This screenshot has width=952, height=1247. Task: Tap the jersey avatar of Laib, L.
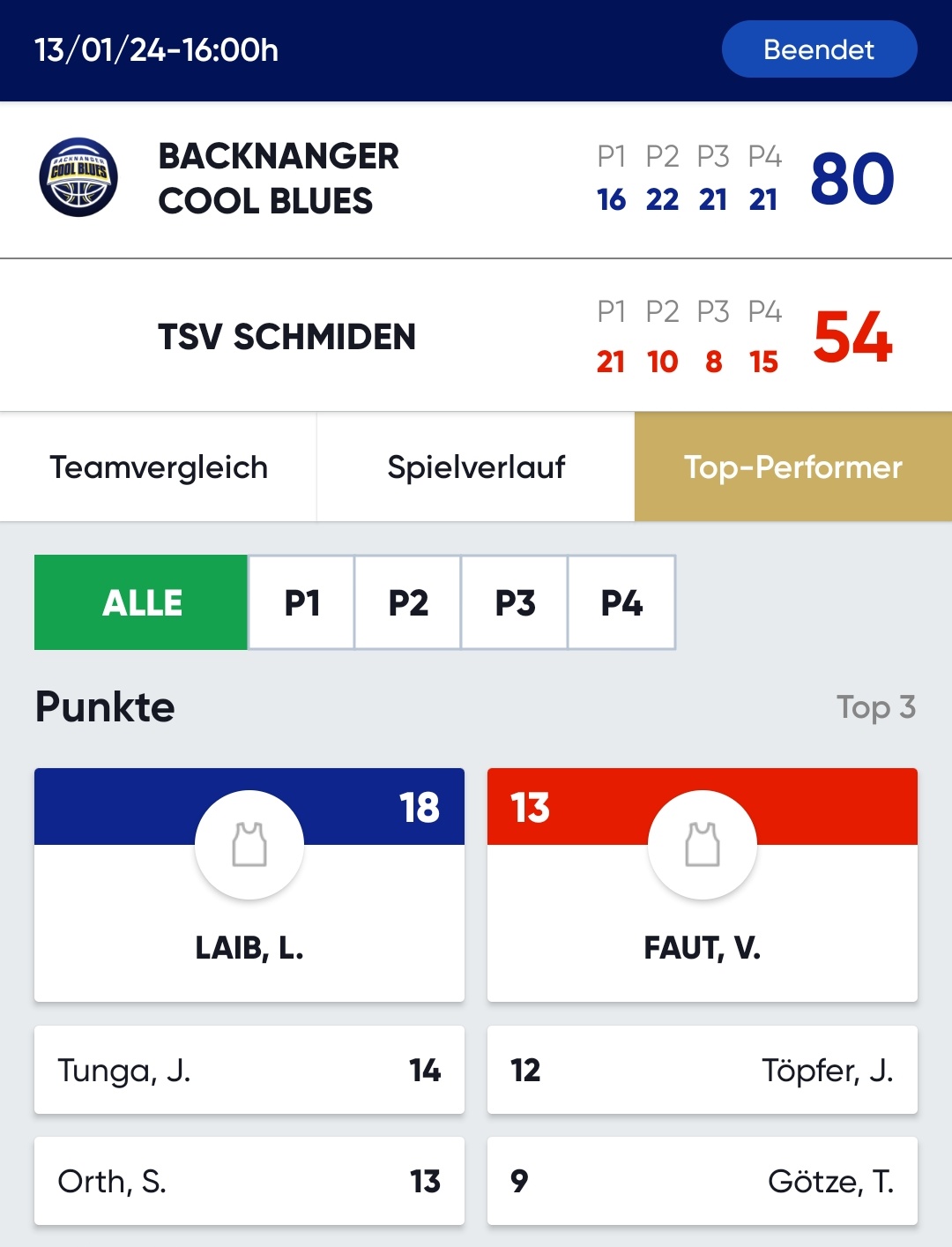click(x=249, y=845)
